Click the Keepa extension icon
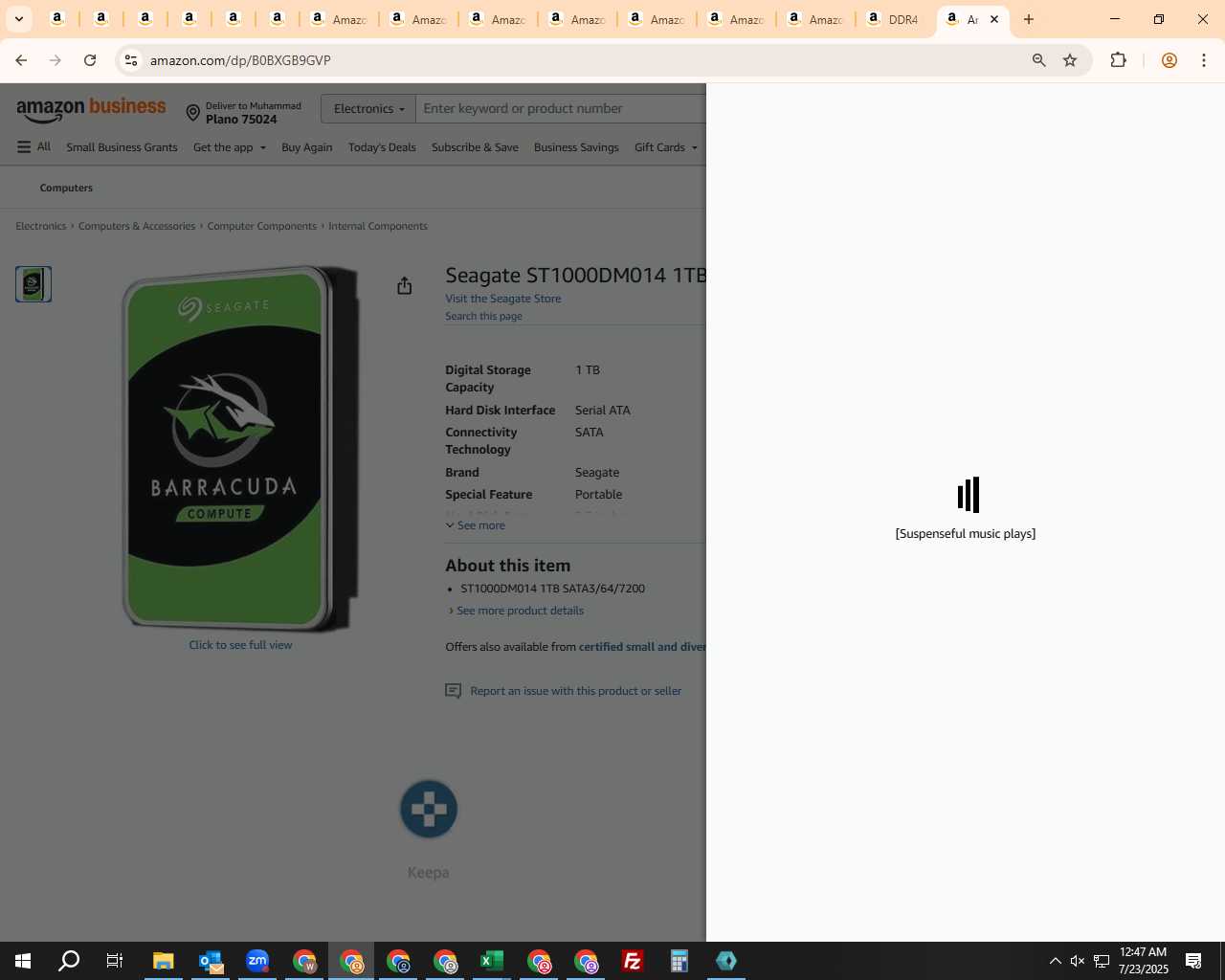Image resolution: width=1225 pixels, height=980 pixels. click(429, 809)
